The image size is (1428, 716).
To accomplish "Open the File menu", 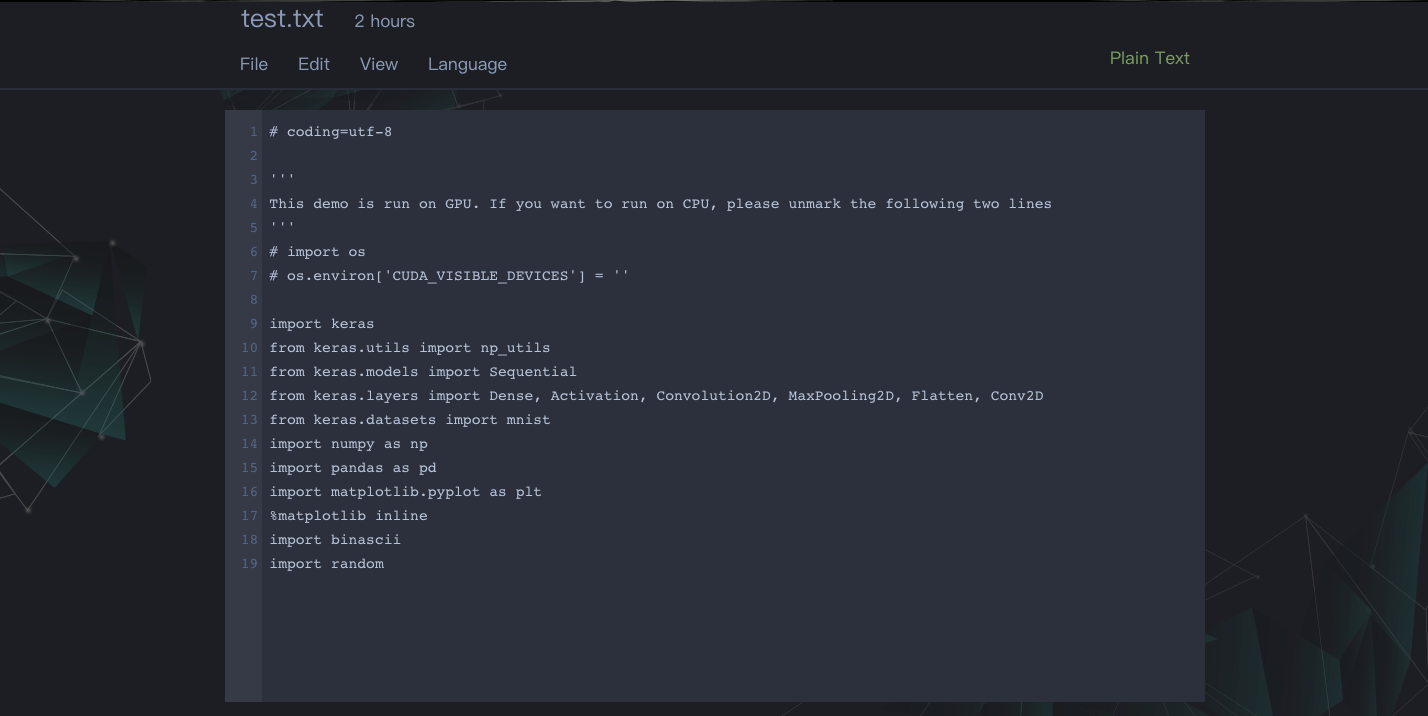I will pyautogui.click(x=254, y=64).
